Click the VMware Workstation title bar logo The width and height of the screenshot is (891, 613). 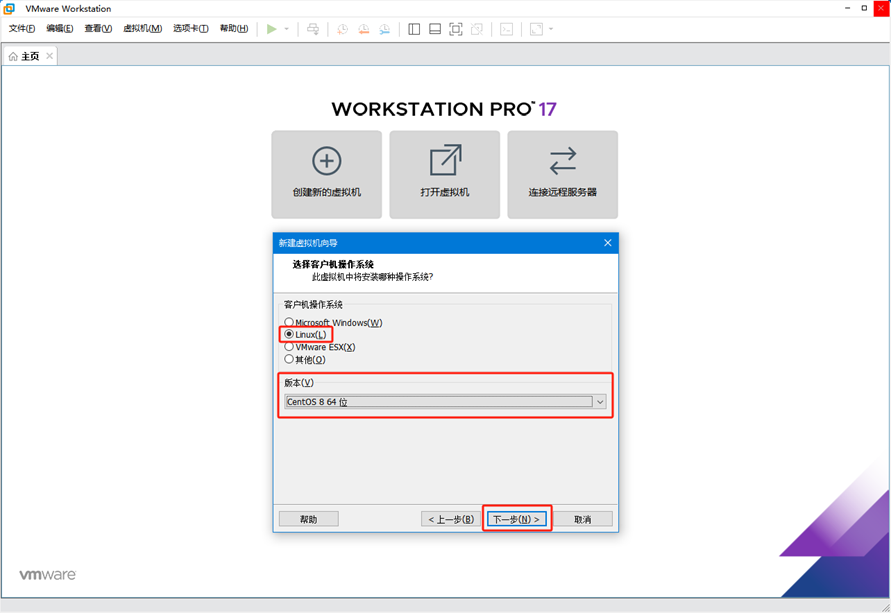[9, 9]
